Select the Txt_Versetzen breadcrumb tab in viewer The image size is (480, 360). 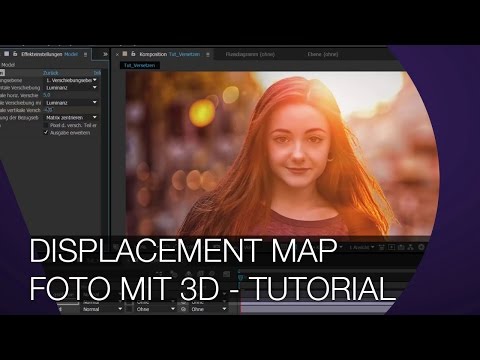click(x=139, y=65)
